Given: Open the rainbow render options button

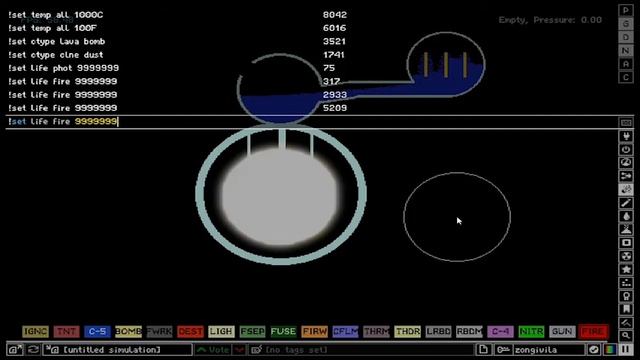Looking at the screenshot, I should [x=610, y=350].
